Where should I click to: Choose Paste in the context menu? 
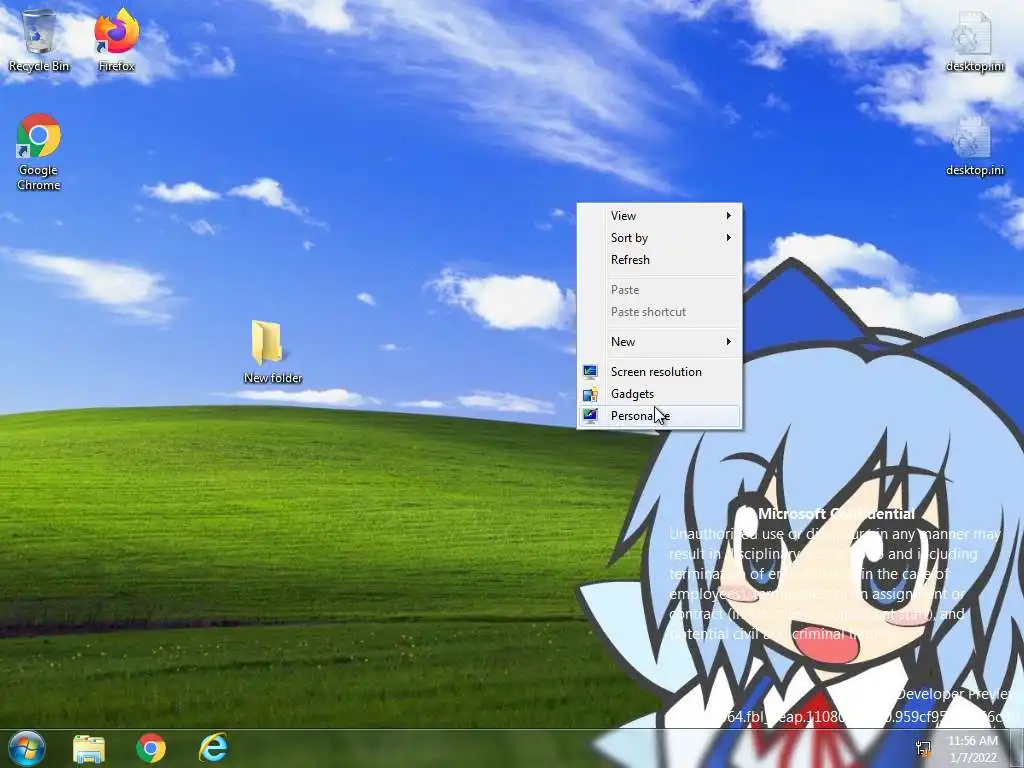(660, 290)
